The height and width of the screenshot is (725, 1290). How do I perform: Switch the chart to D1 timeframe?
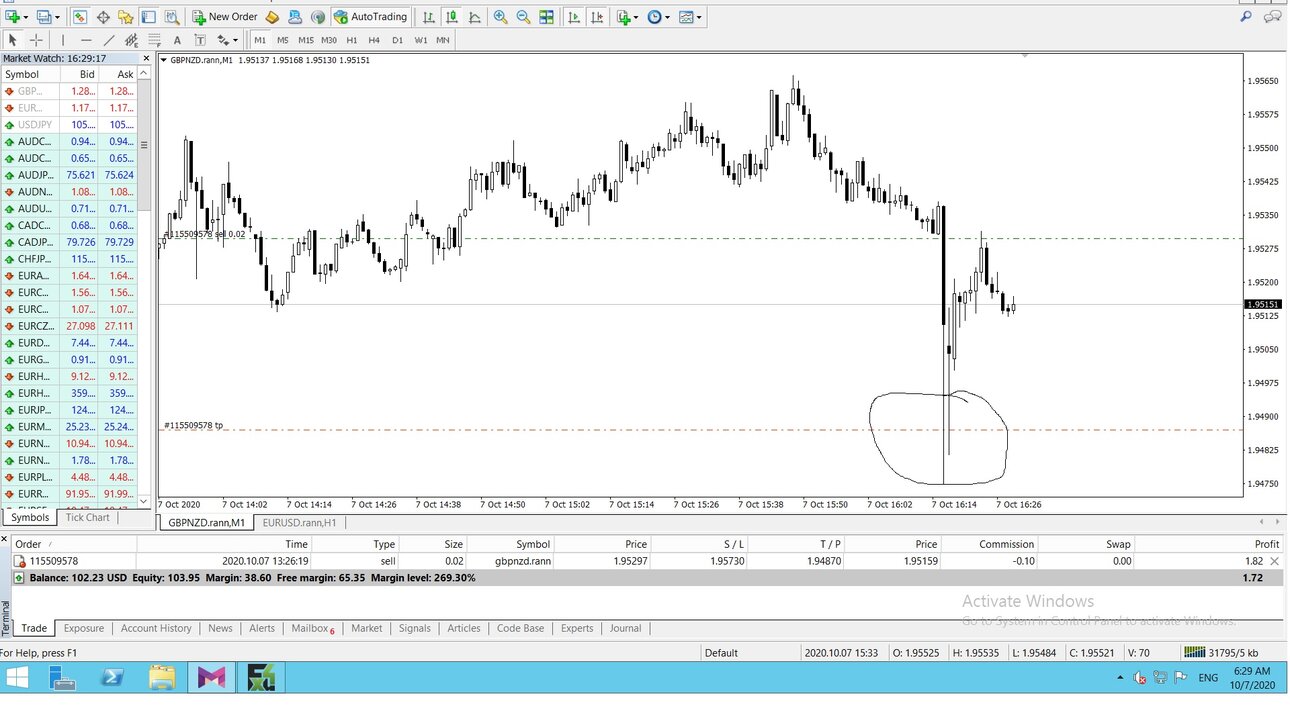[x=397, y=40]
